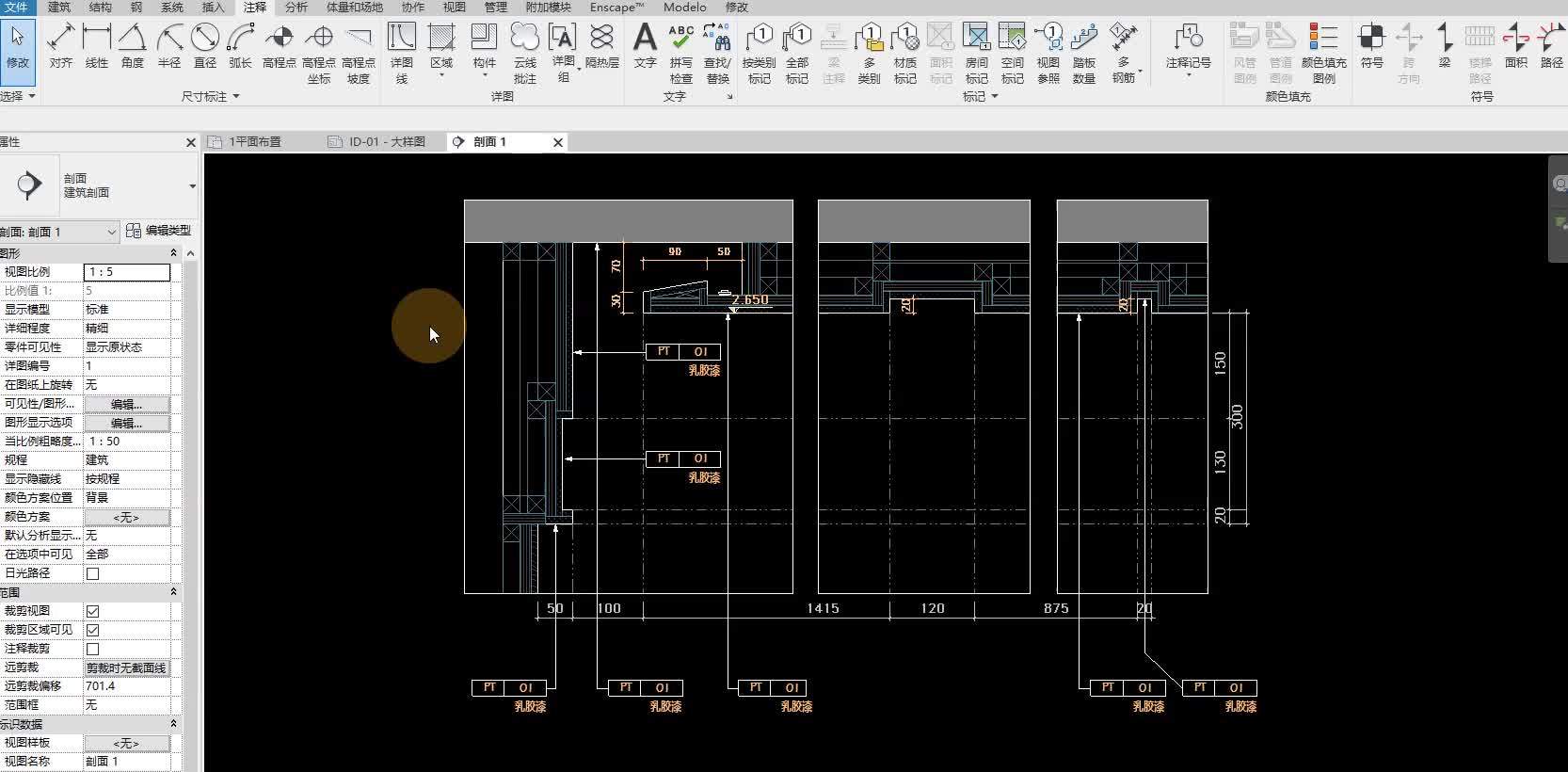
Task: Click the 面积 area symbol tool
Action: coord(1516,46)
